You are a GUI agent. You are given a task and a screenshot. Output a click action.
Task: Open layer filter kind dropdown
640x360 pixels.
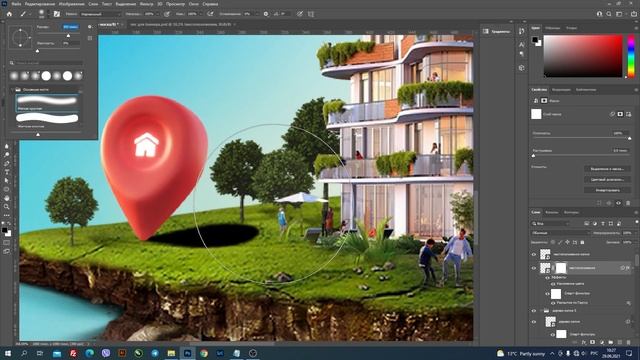click(551, 224)
